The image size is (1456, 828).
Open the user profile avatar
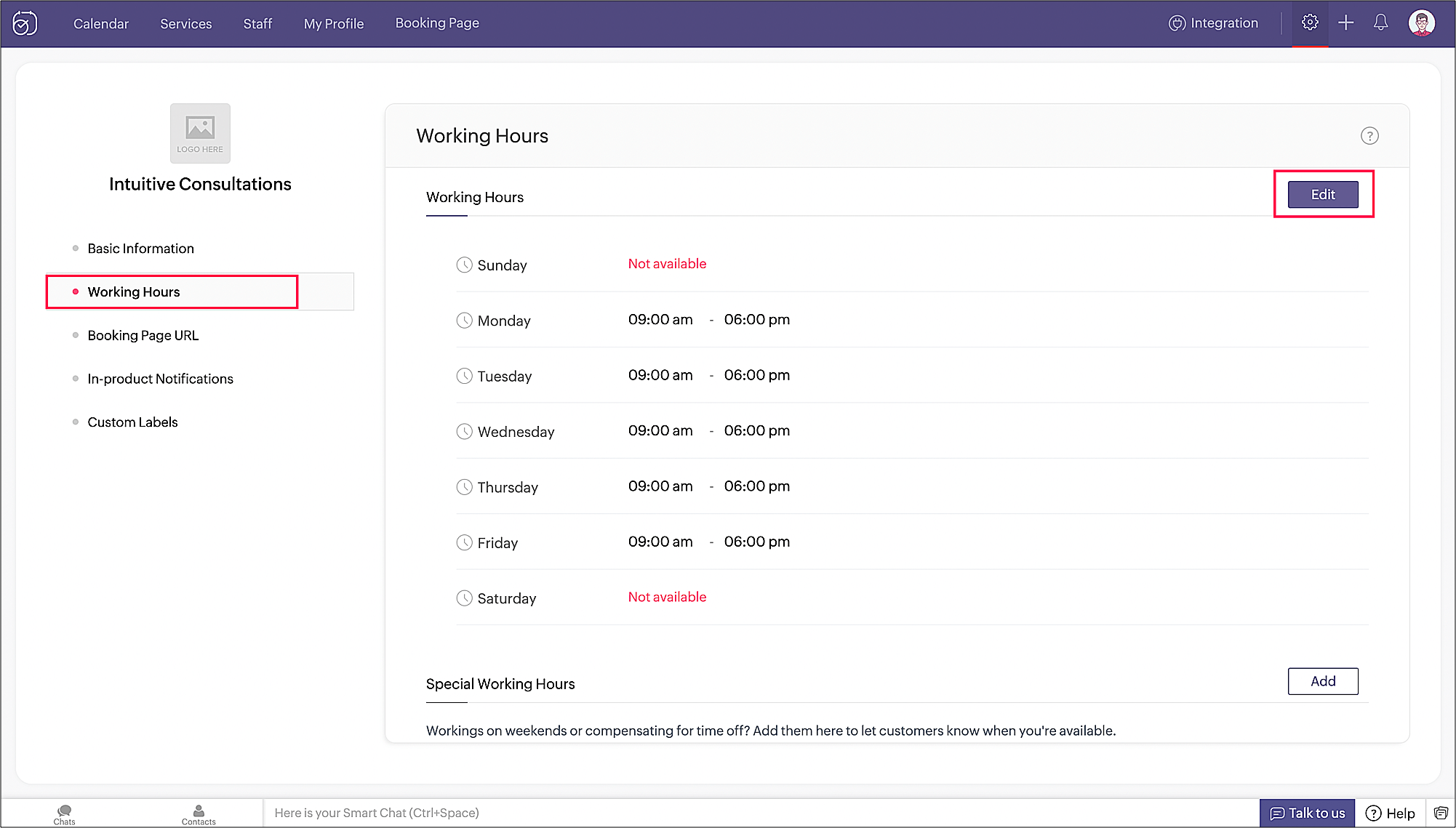[x=1421, y=23]
